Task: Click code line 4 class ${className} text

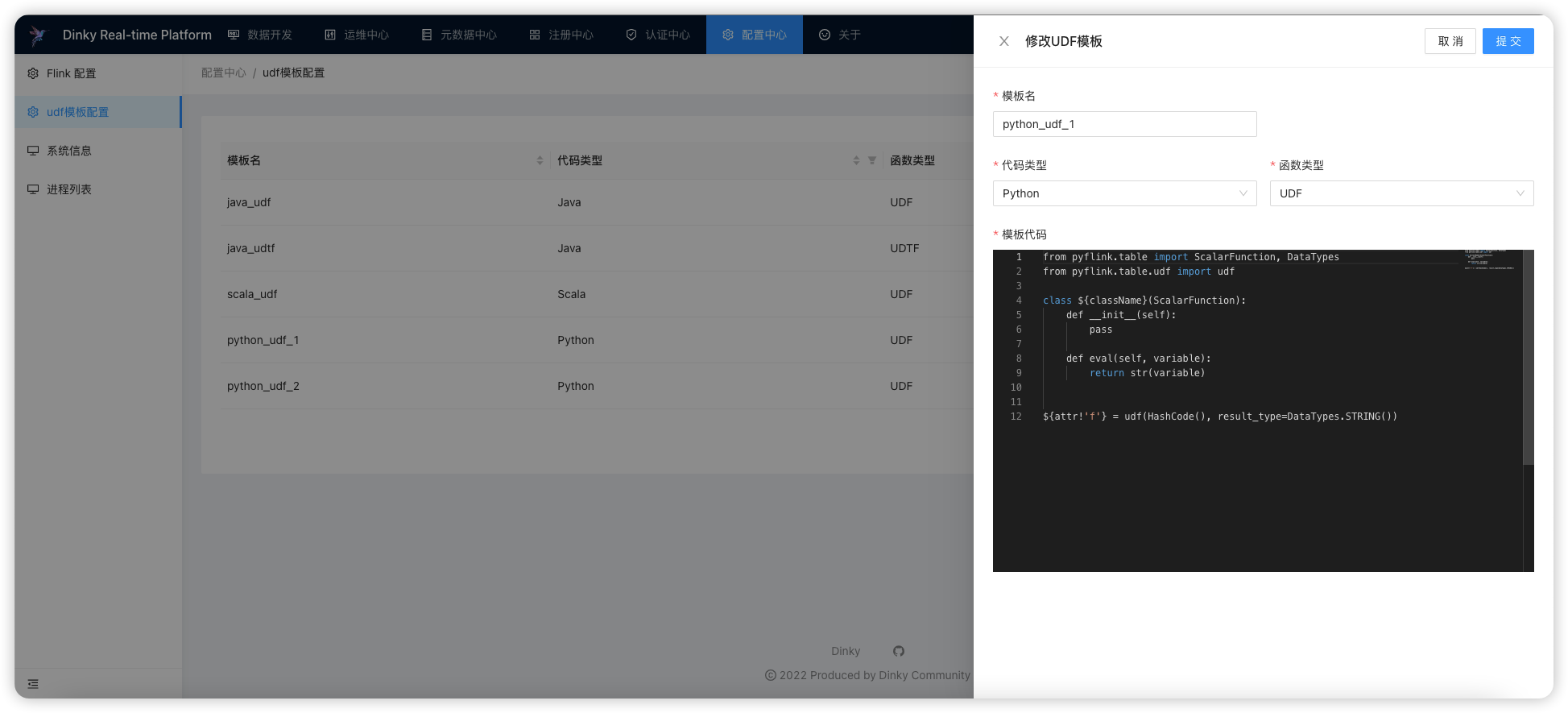Action: click(1144, 301)
